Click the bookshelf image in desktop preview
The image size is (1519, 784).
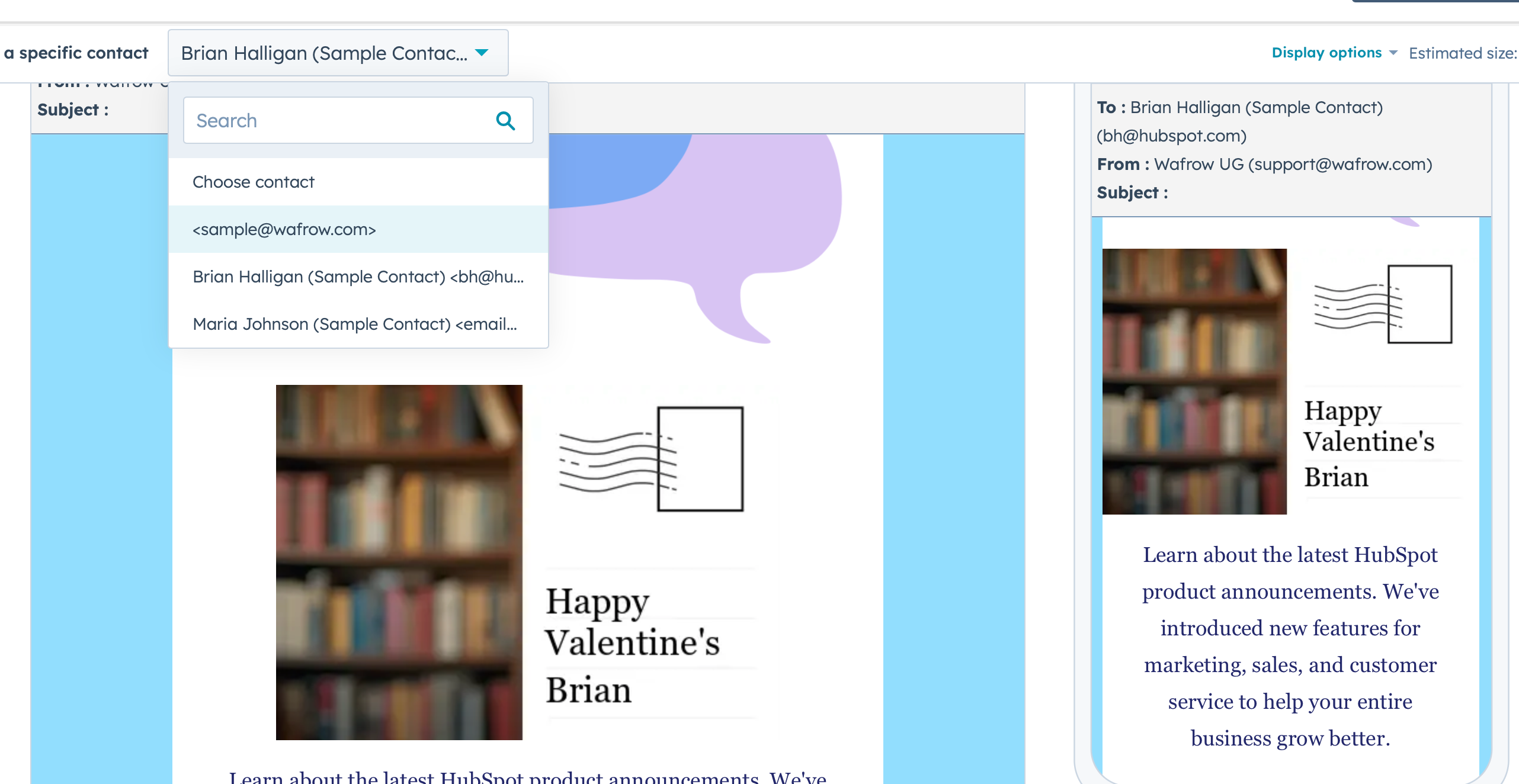[x=399, y=563]
